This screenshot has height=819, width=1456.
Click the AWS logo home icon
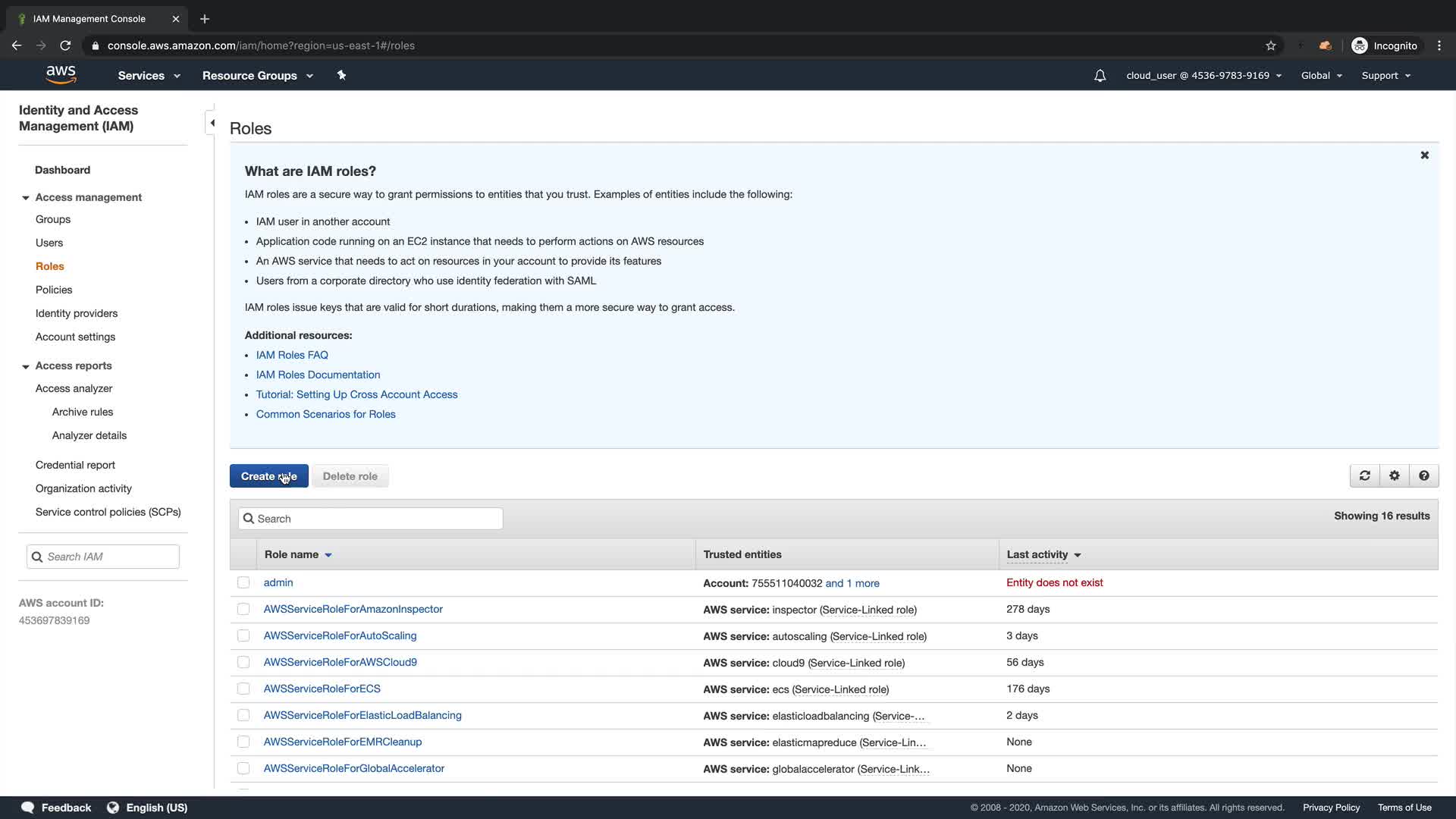(x=61, y=75)
